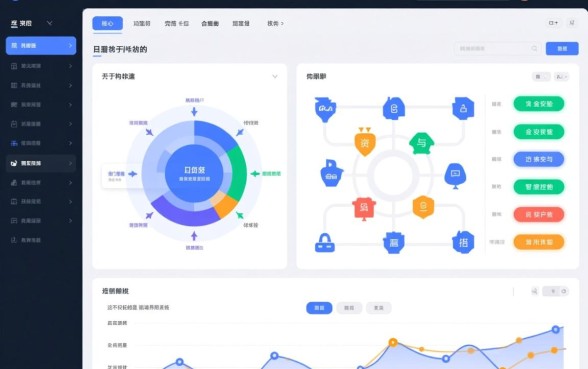Screen dimensions: 588x369
Task: Select the last gray pill above the line chart
Action: click(379, 308)
